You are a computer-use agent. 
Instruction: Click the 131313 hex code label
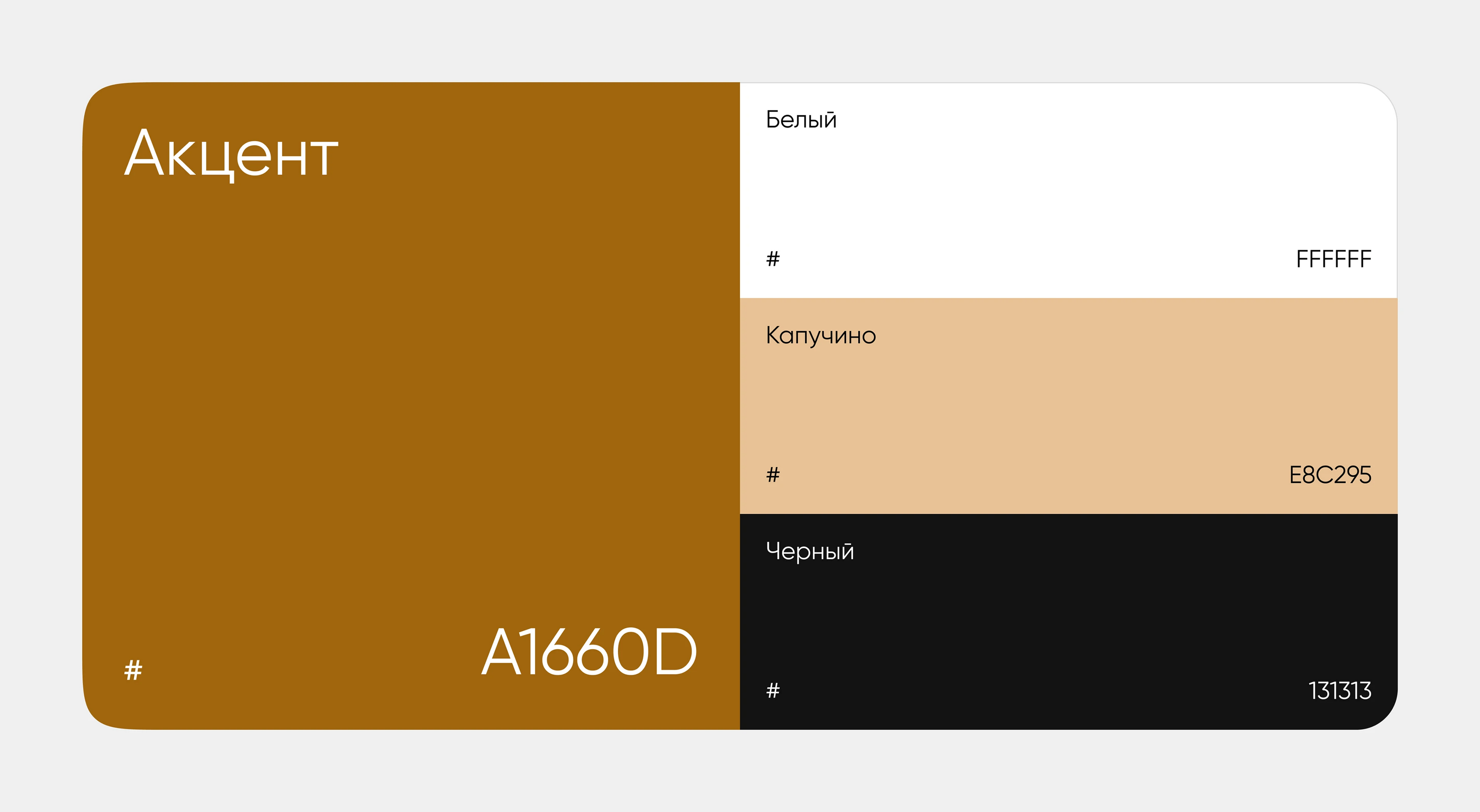[1339, 690]
